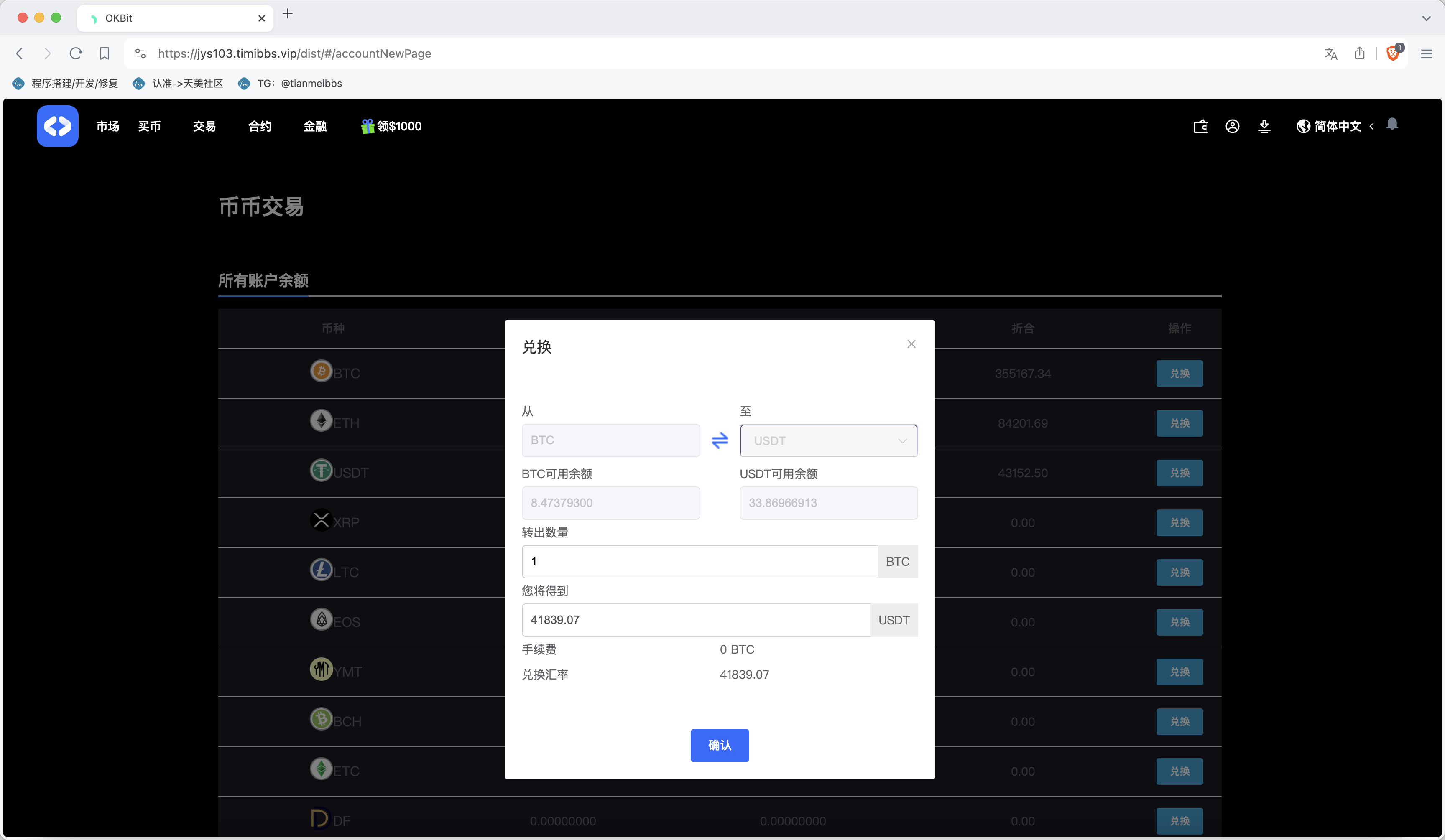Click 兑换 button in BCH row
The width and height of the screenshot is (1445, 840).
click(1179, 721)
